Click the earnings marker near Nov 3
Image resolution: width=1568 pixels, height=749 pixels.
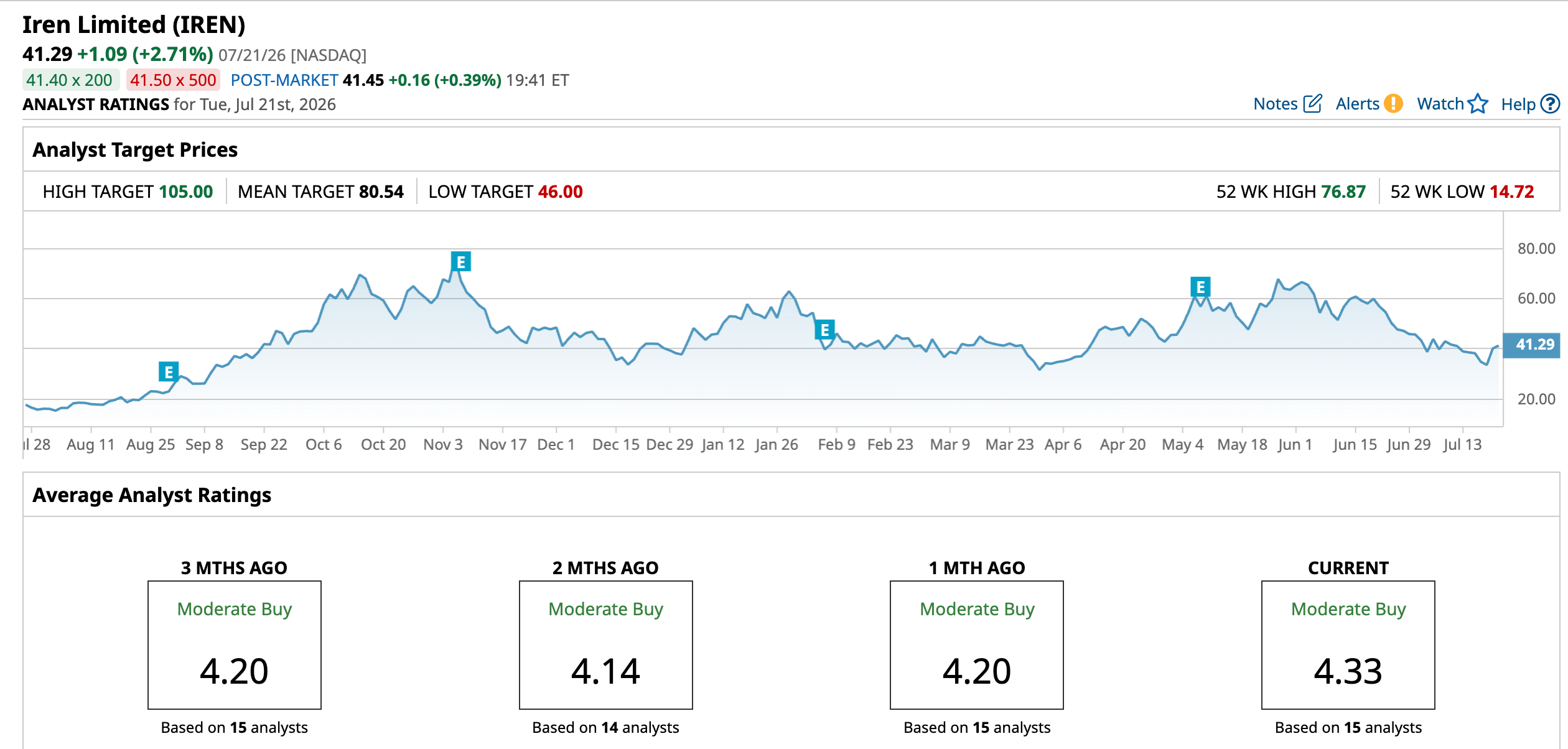point(461,262)
